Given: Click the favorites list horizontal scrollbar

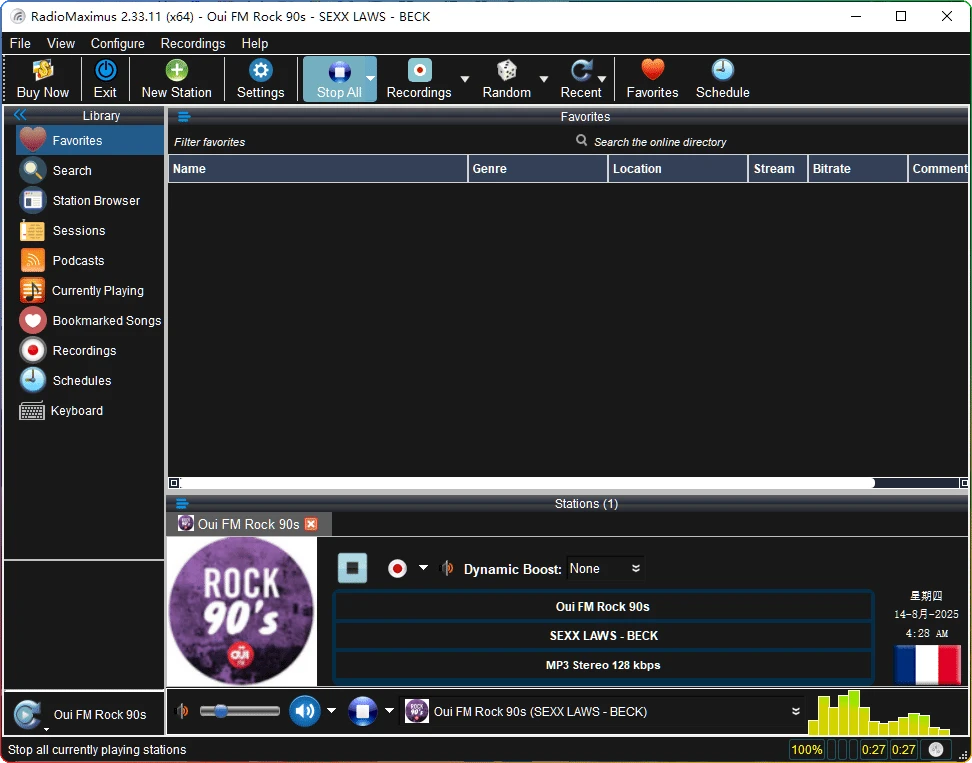Looking at the screenshot, I should tap(527, 483).
